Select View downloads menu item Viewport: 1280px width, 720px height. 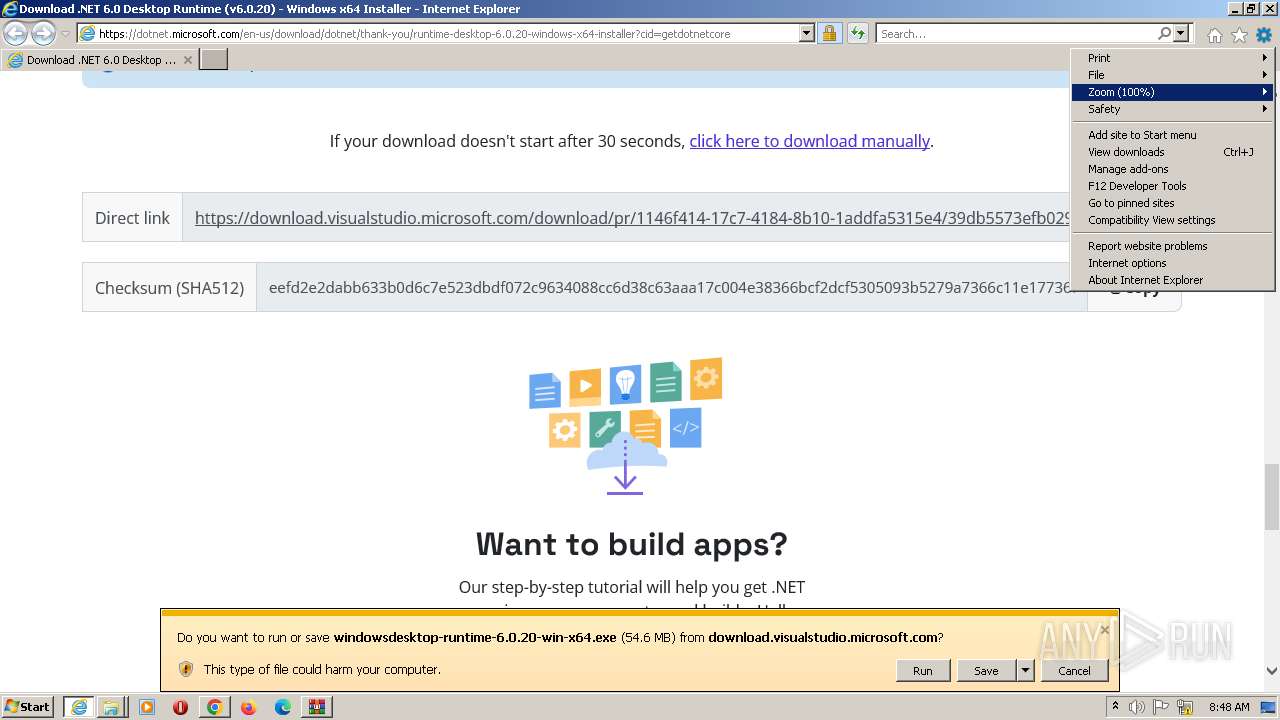click(x=1172, y=152)
